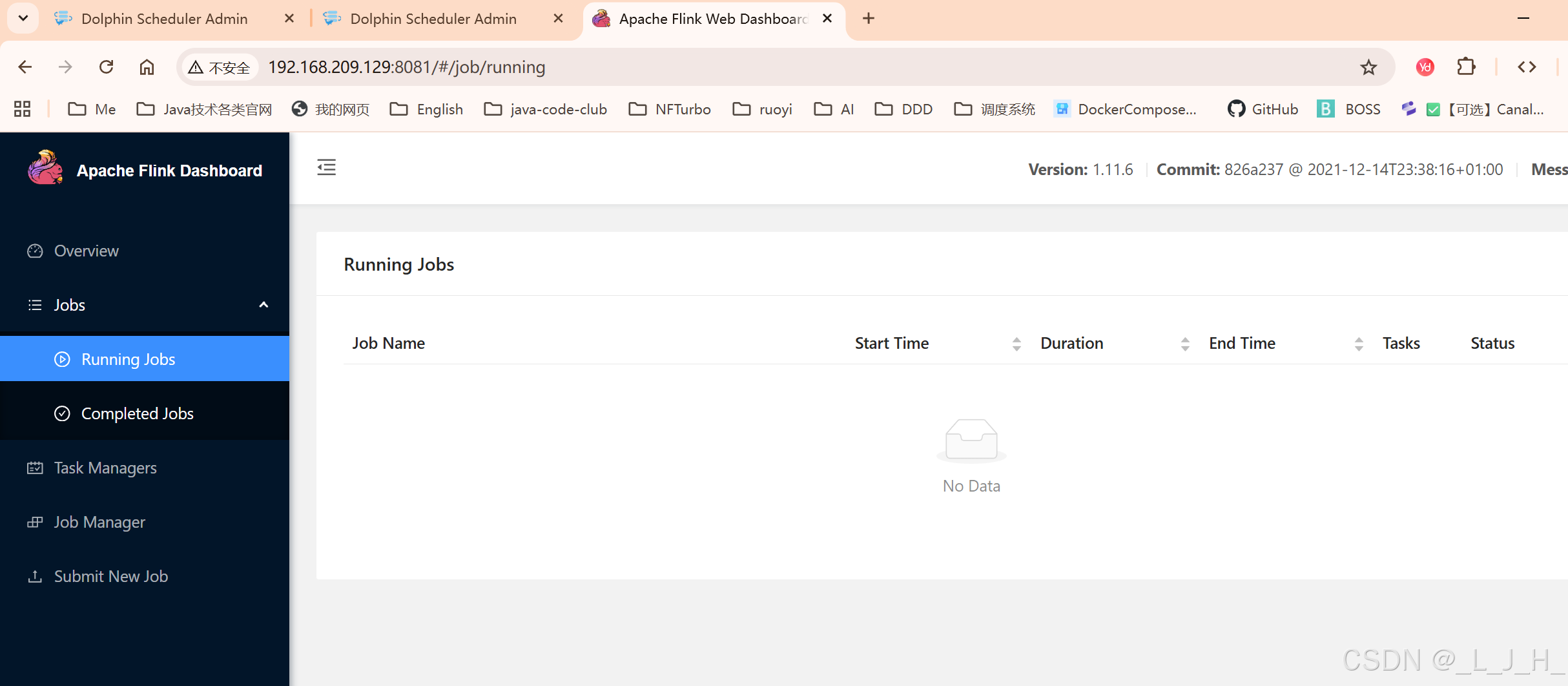1568x686 pixels.
Task: Open the tab search dropdown arrow
Action: point(23,19)
